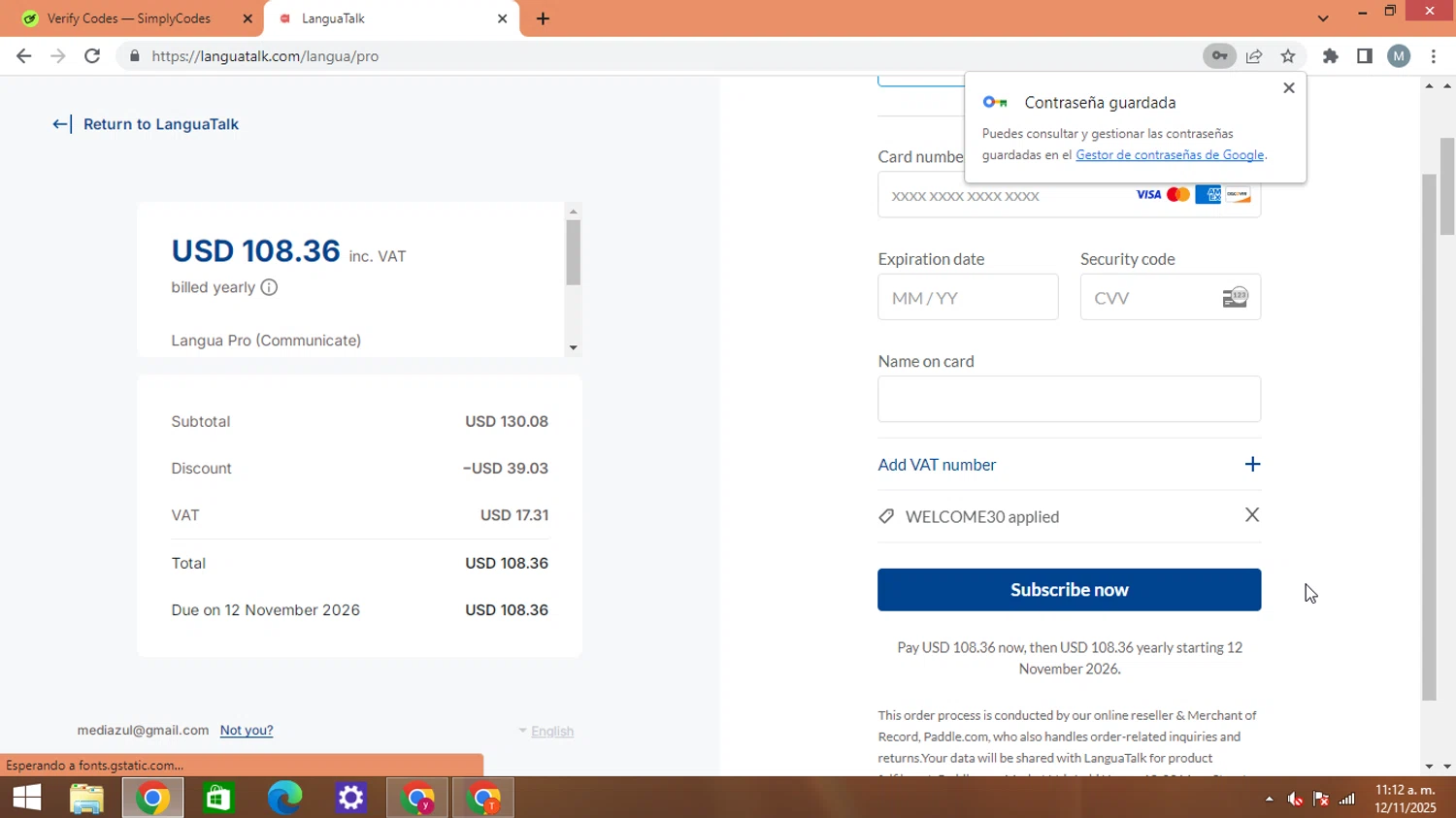Go back to the previous page
Image resolution: width=1456 pixels, height=818 pixels.
[24, 56]
